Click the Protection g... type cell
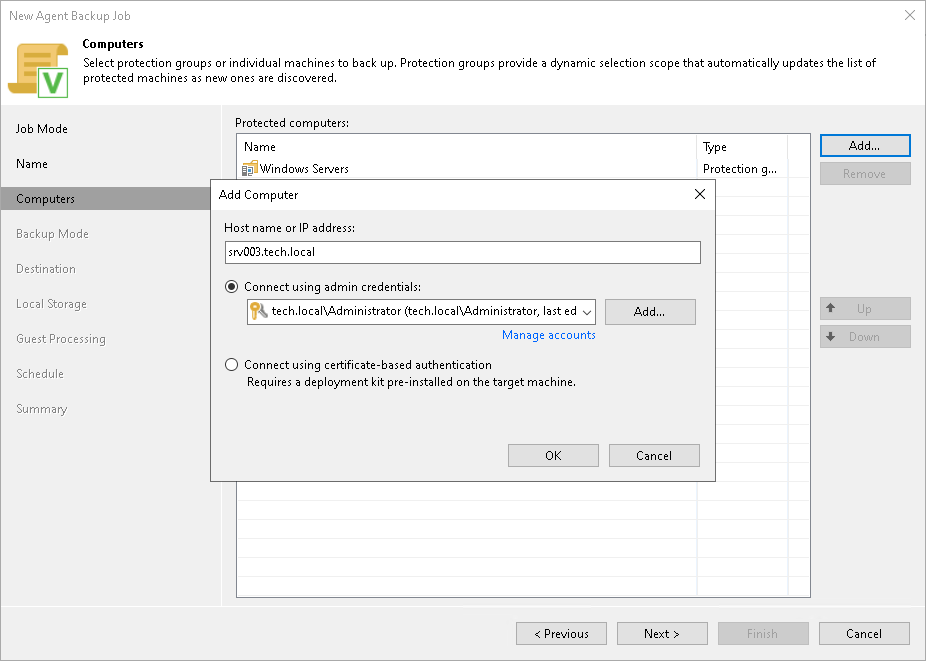The width and height of the screenshot is (926, 661). click(x=742, y=169)
